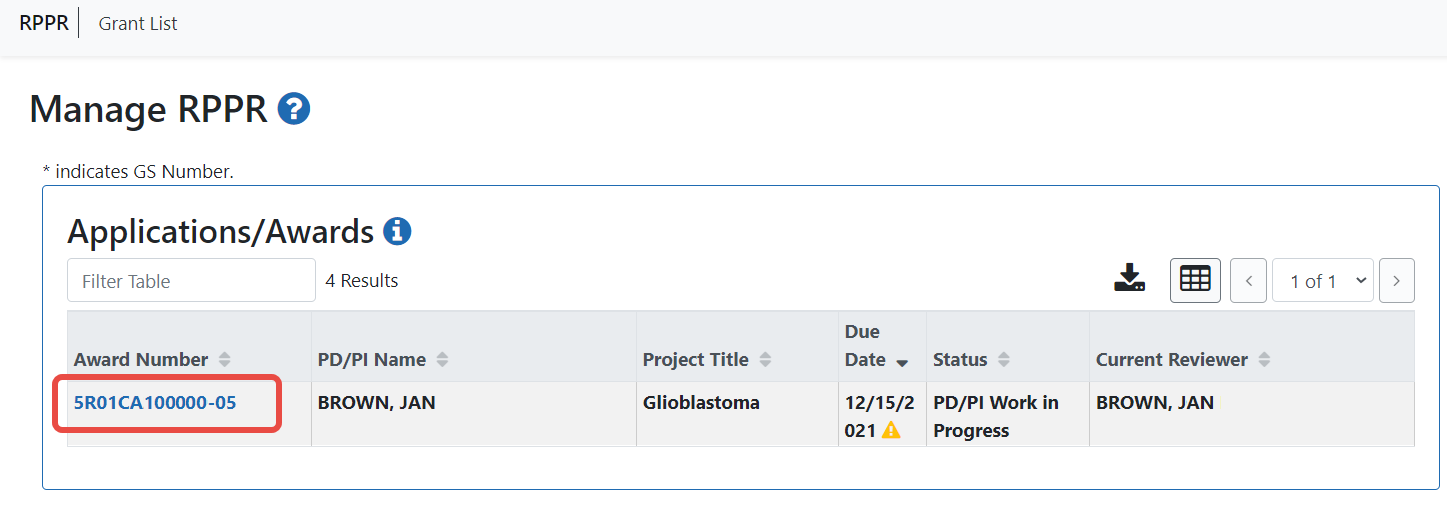Click the due date warning triangle icon
The height and width of the screenshot is (505, 1447).
point(890,431)
